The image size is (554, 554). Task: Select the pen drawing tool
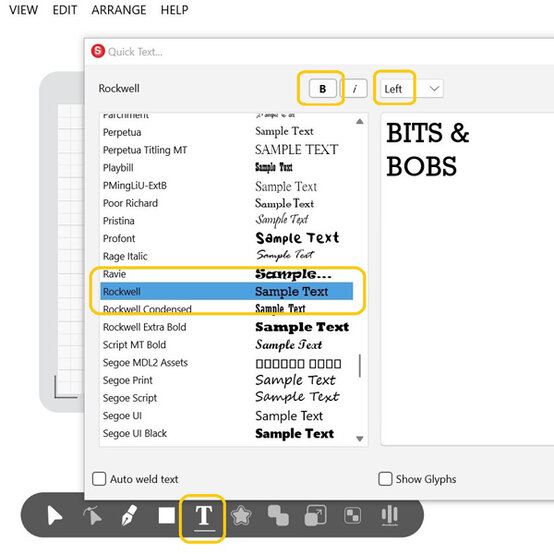pyautogui.click(x=129, y=516)
